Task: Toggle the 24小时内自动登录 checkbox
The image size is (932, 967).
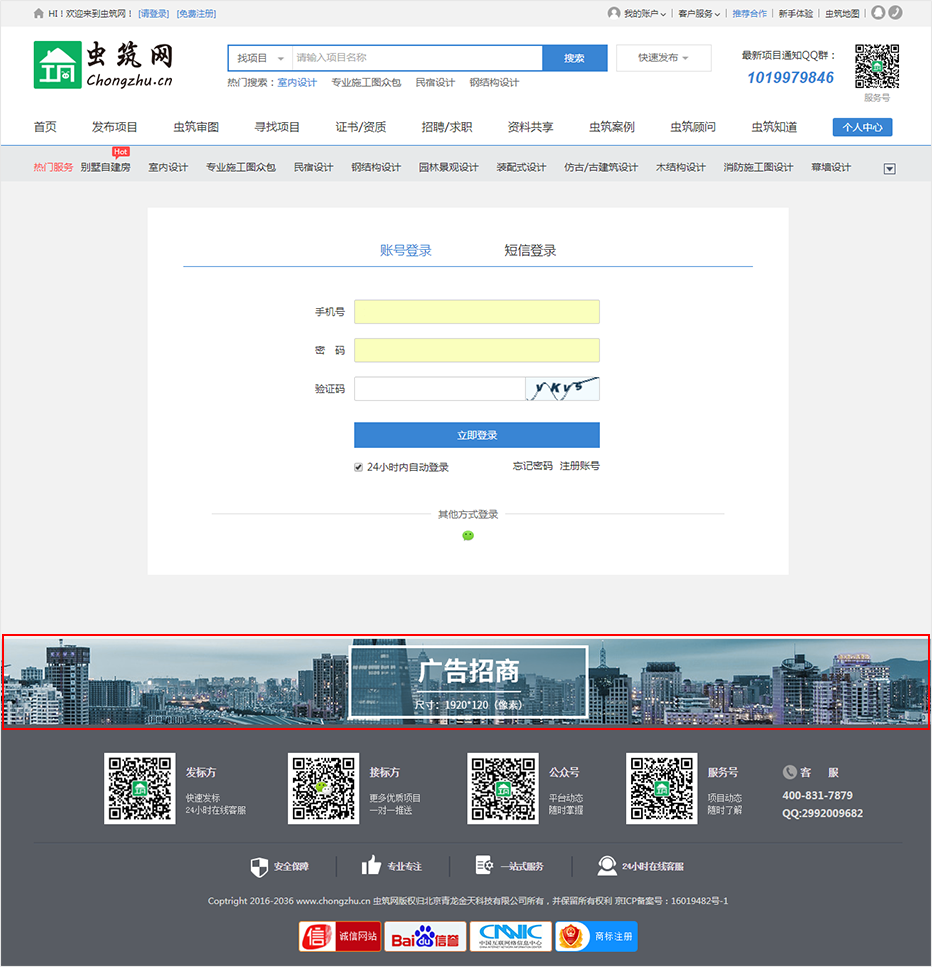Action: (x=359, y=467)
